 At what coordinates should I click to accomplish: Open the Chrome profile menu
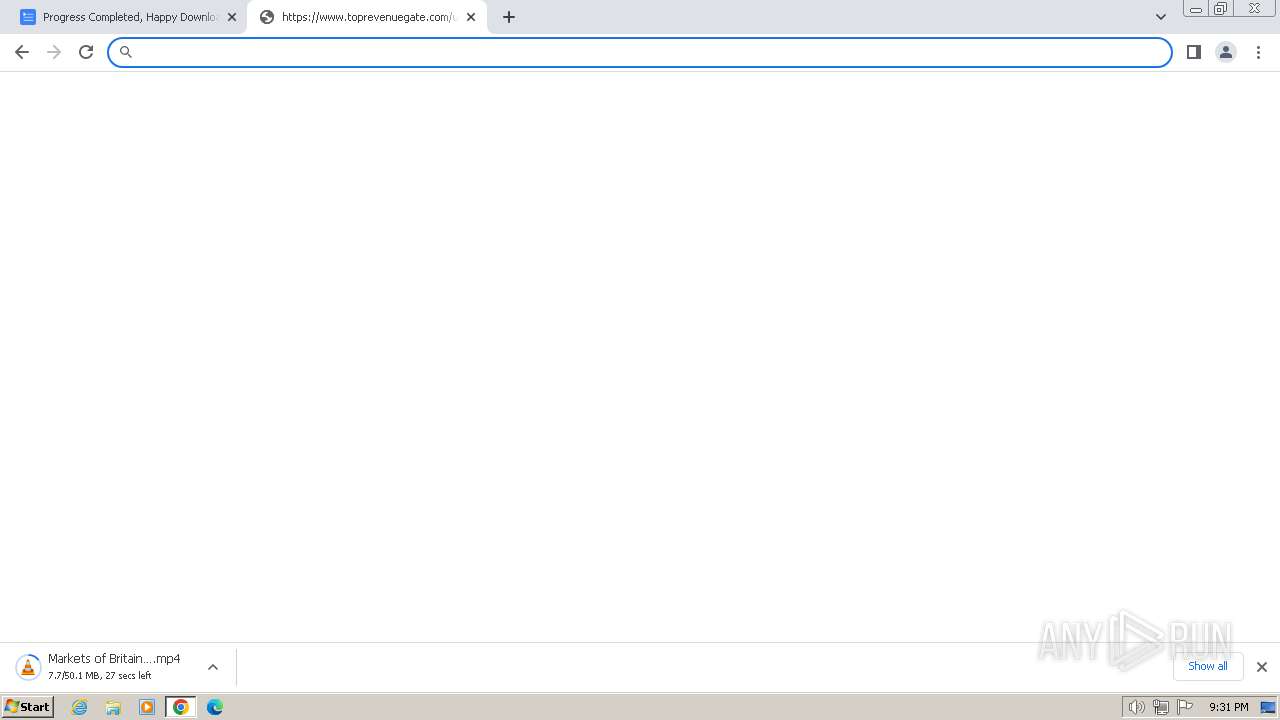coord(1226,52)
